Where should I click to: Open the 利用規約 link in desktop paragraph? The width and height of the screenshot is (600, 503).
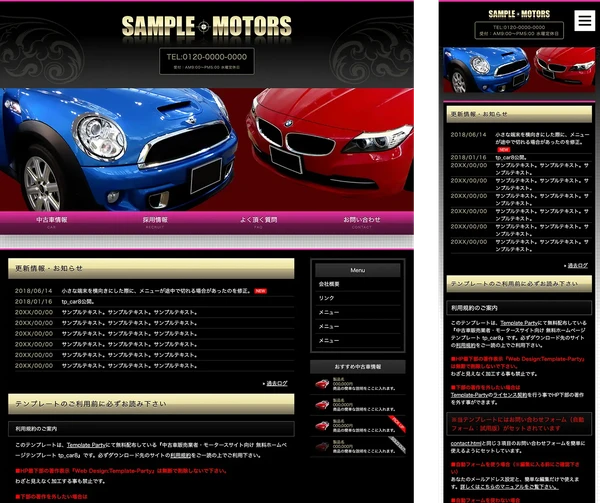[180, 456]
